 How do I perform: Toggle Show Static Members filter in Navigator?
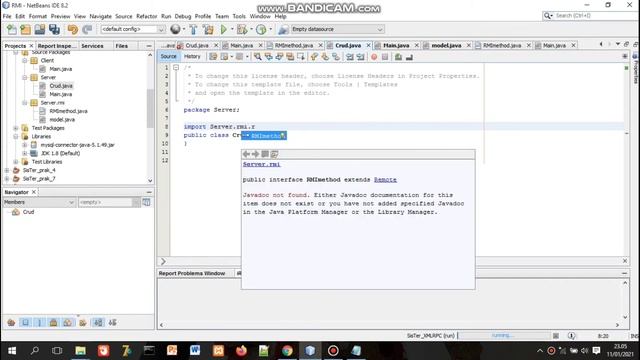(40, 322)
